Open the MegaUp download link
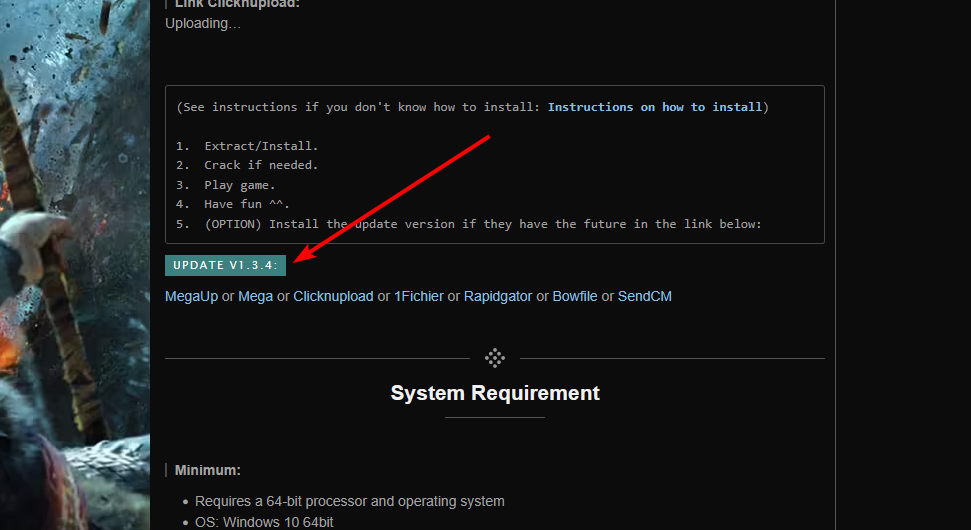Screen dimensions: 971x530 click(191, 296)
